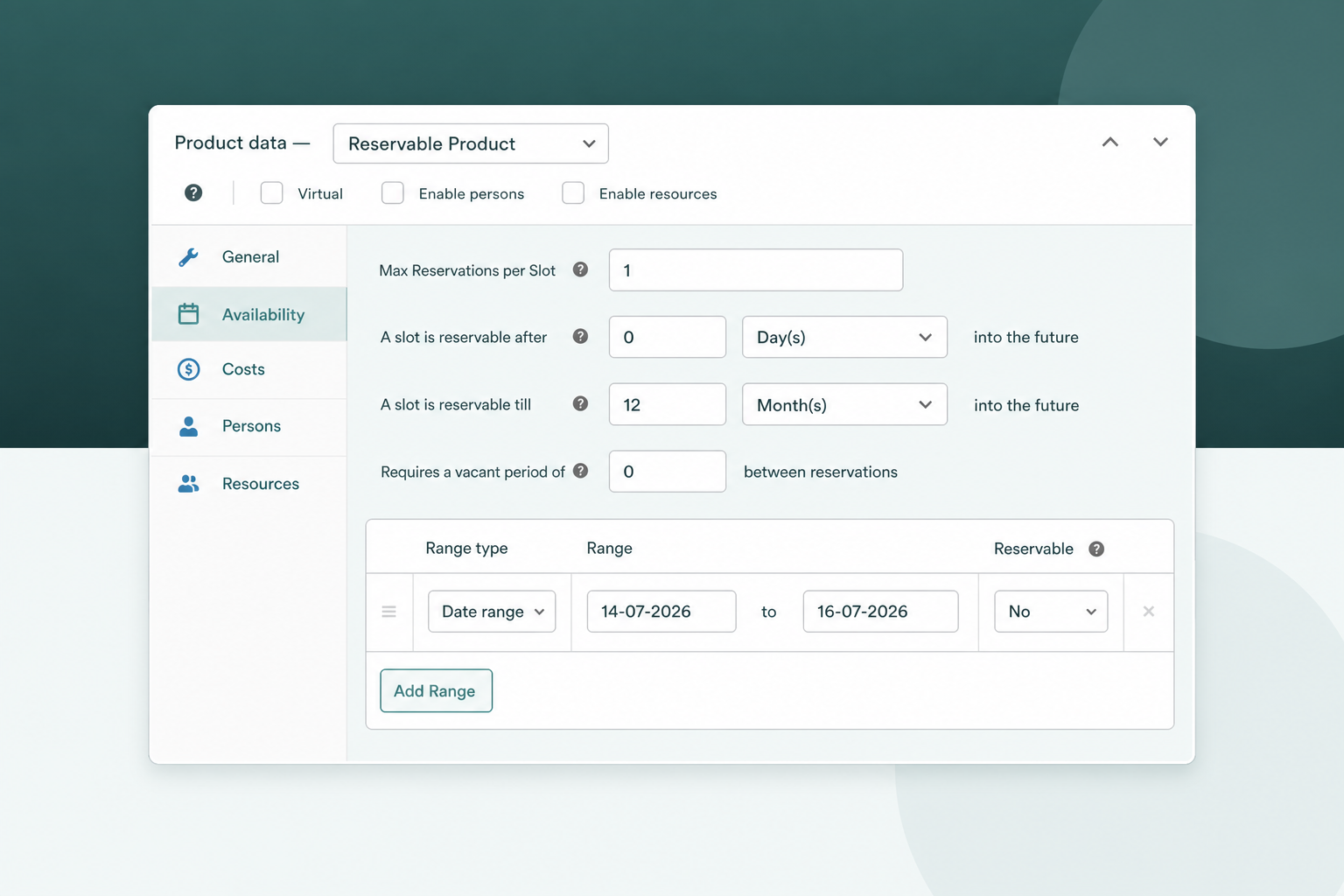The image size is (1344, 896).
Task: Click help icon for vacant period
Action: tap(580, 471)
